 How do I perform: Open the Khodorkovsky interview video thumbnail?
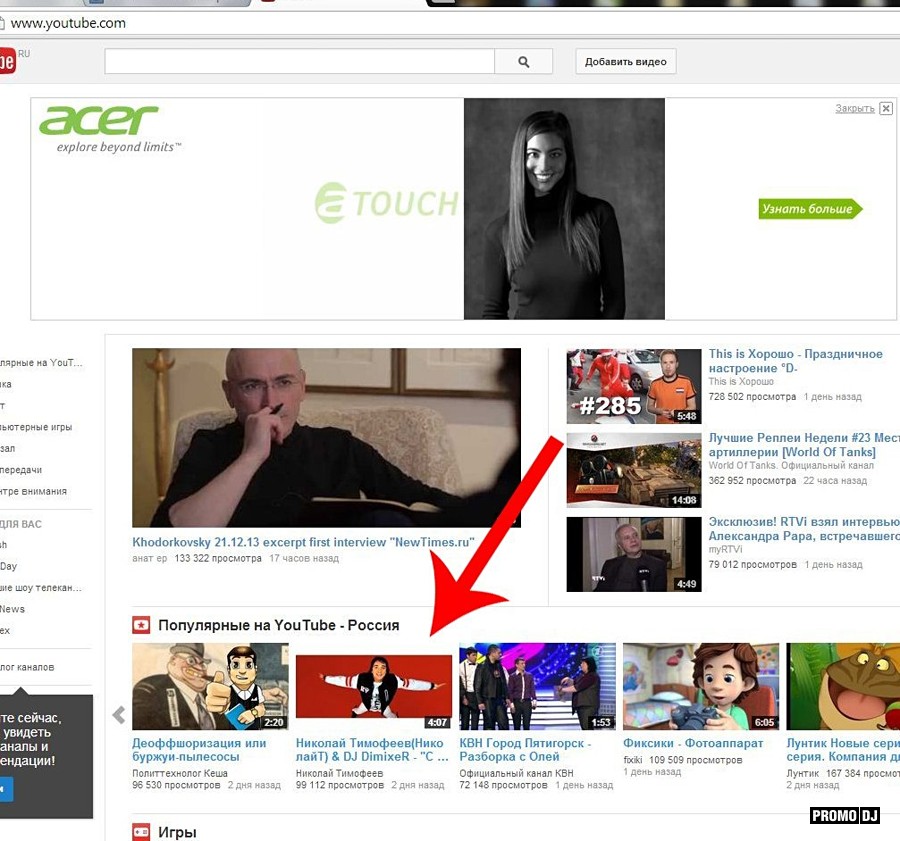coord(327,437)
